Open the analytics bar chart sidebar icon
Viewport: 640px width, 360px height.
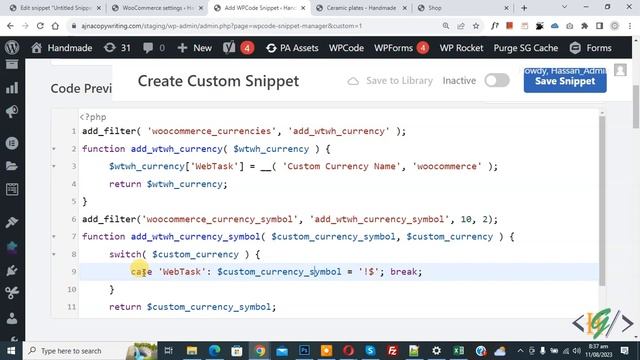pyautogui.click(x=12, y=88)
